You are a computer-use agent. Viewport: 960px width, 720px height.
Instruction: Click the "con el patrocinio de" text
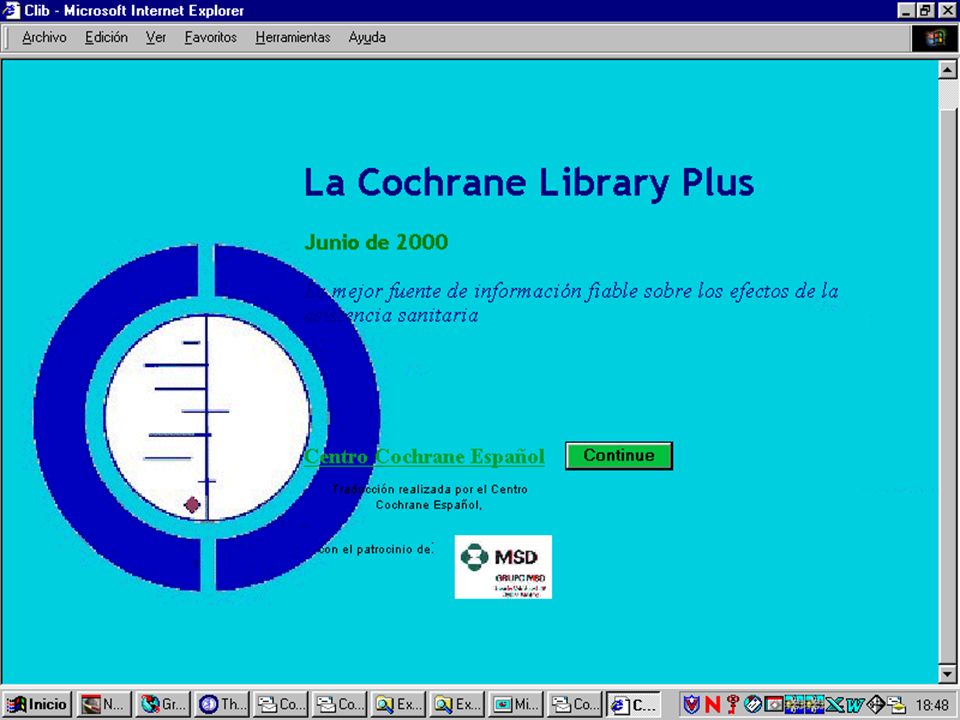click(x=375, y=550)
